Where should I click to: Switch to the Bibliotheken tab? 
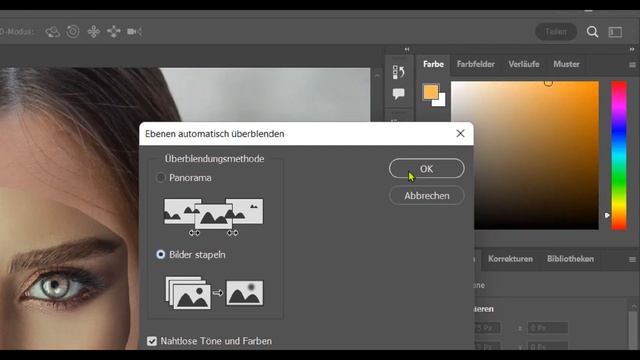570,259
